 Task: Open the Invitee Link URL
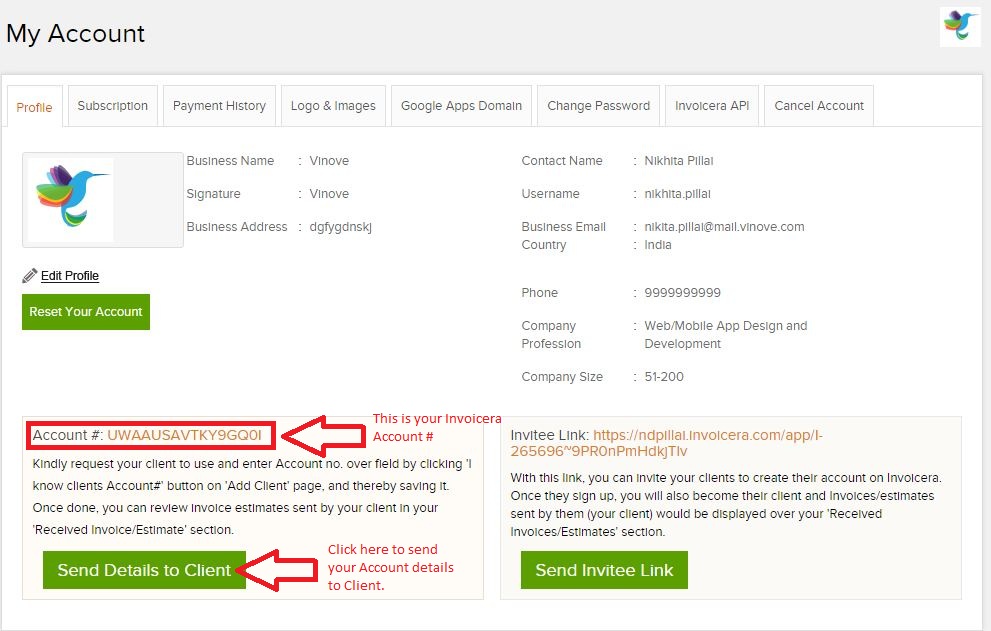[667, 443]
